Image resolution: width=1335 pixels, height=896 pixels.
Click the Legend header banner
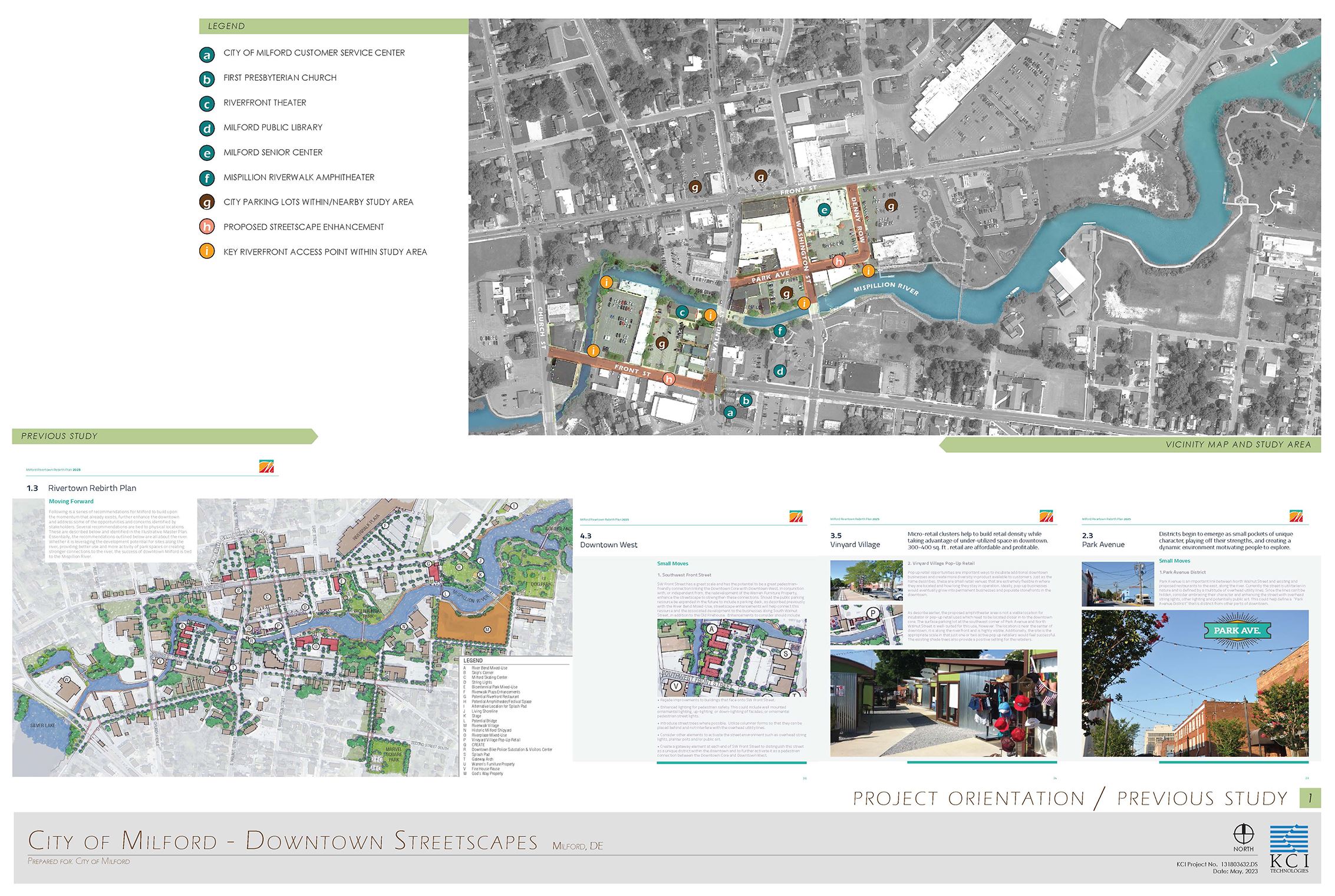click(x=334, y=26)
